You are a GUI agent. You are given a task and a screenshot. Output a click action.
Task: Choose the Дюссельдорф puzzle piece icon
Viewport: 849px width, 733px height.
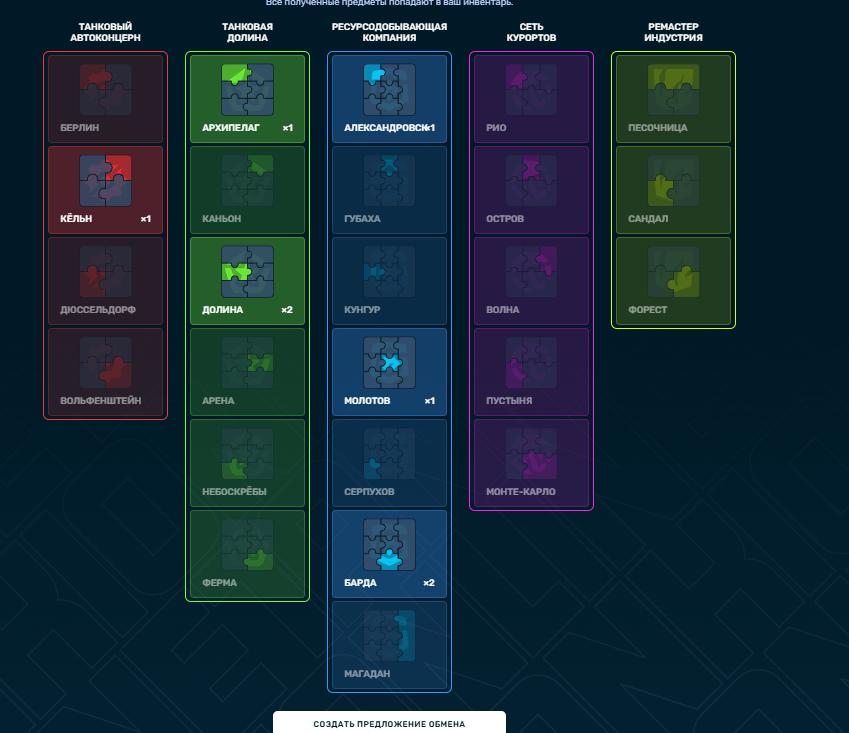point(106,271)
